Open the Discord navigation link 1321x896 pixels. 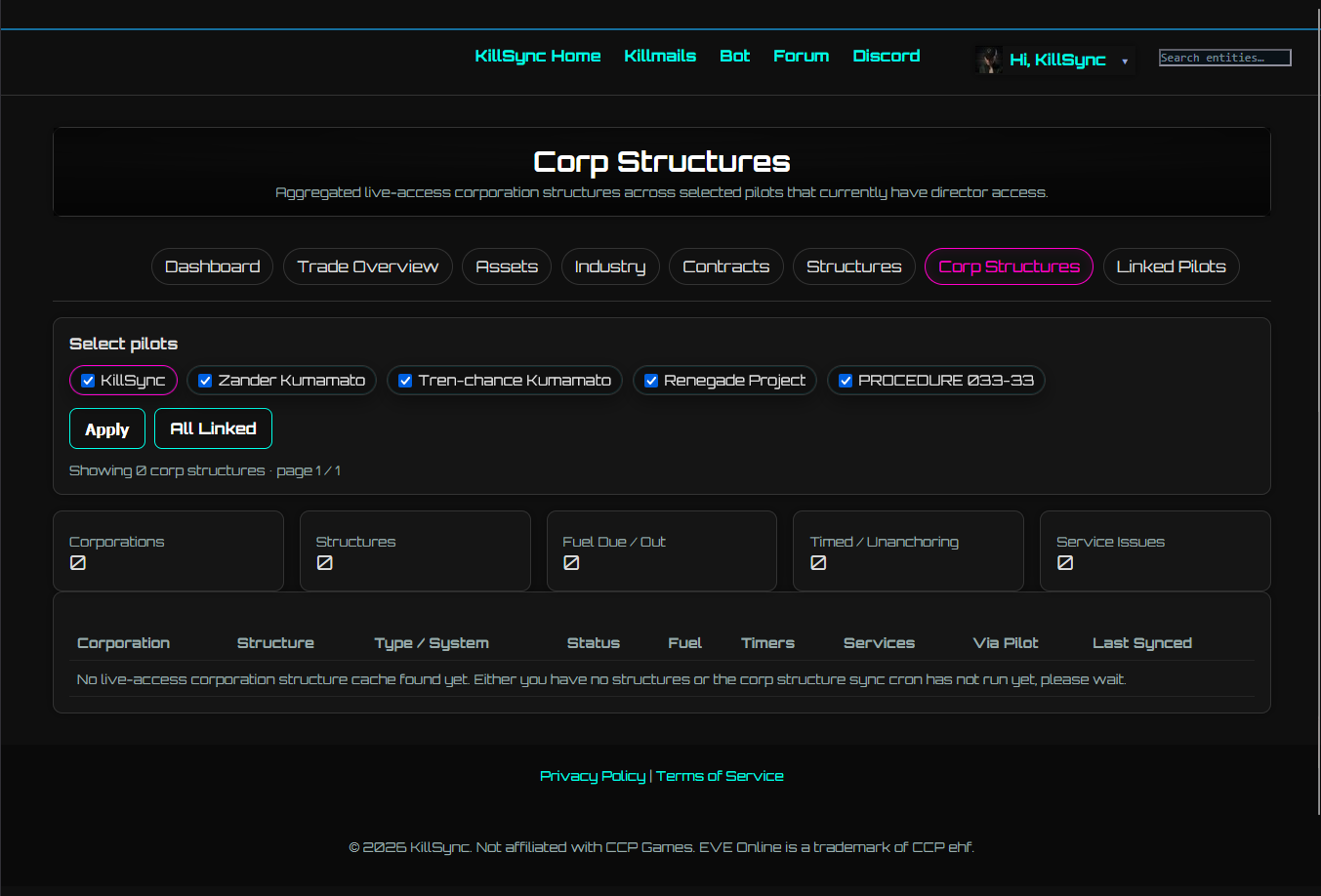[x=886, y=56]
